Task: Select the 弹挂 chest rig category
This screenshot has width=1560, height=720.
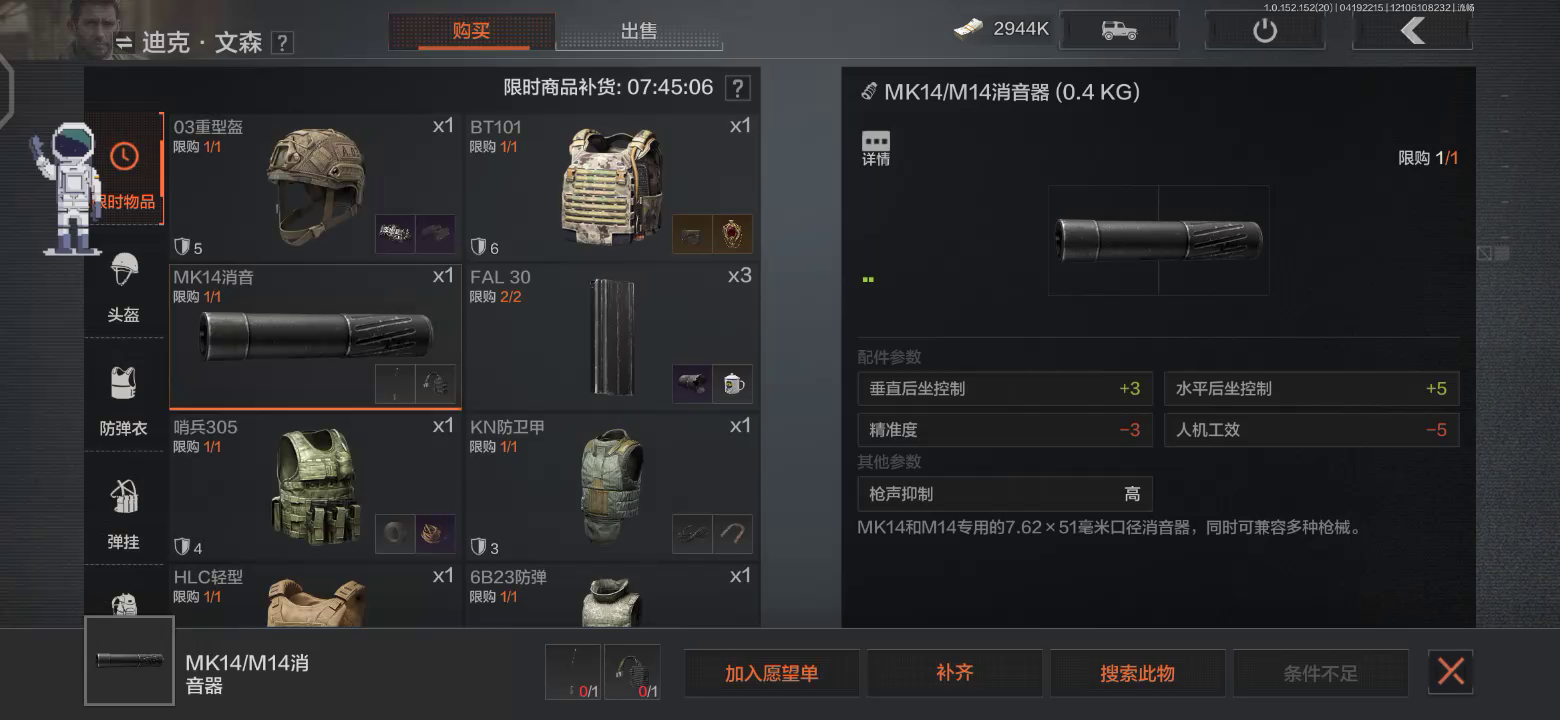Action: tap(124, 510)
